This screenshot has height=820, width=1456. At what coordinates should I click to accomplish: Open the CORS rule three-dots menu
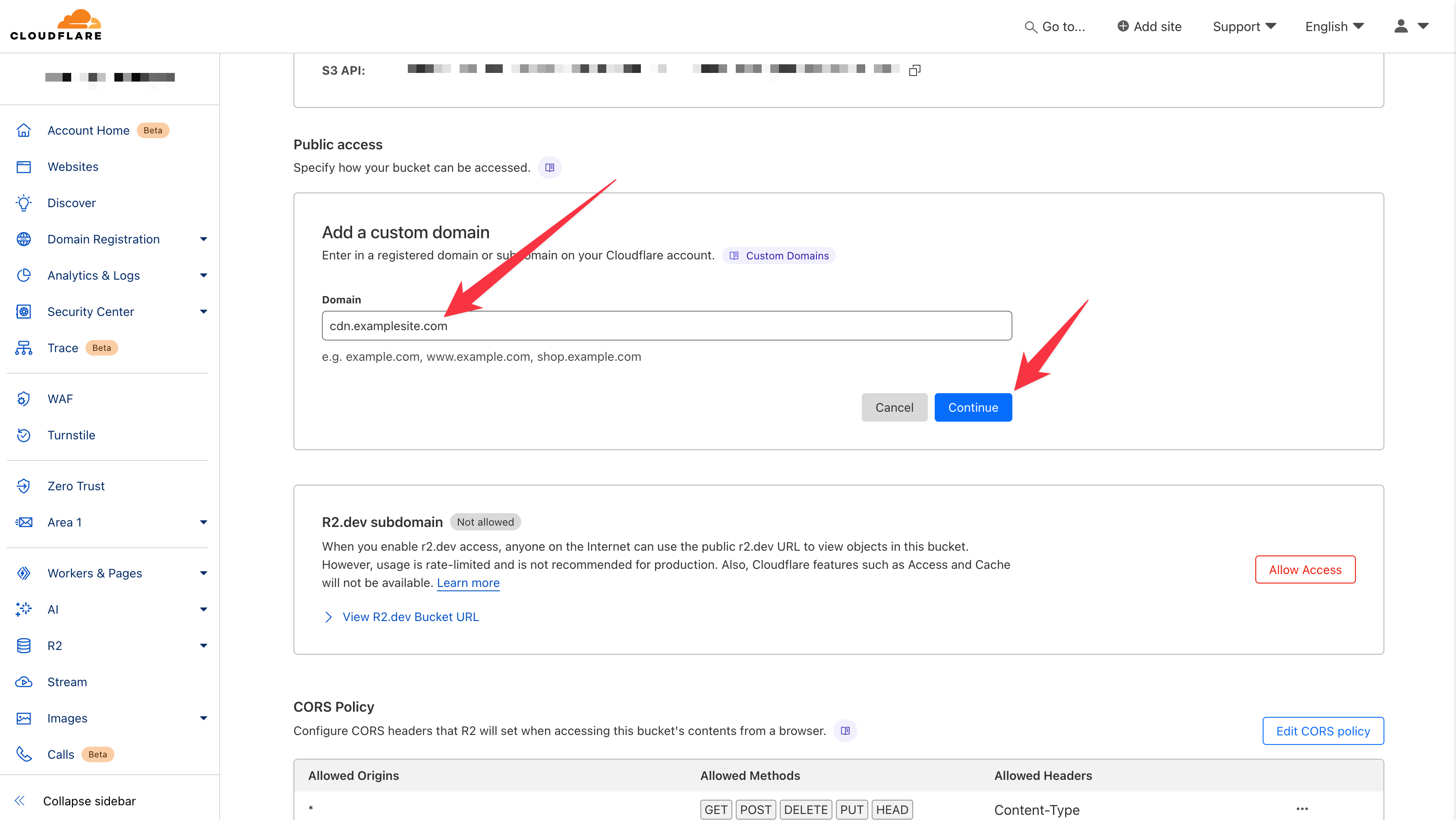[1302, 809]
